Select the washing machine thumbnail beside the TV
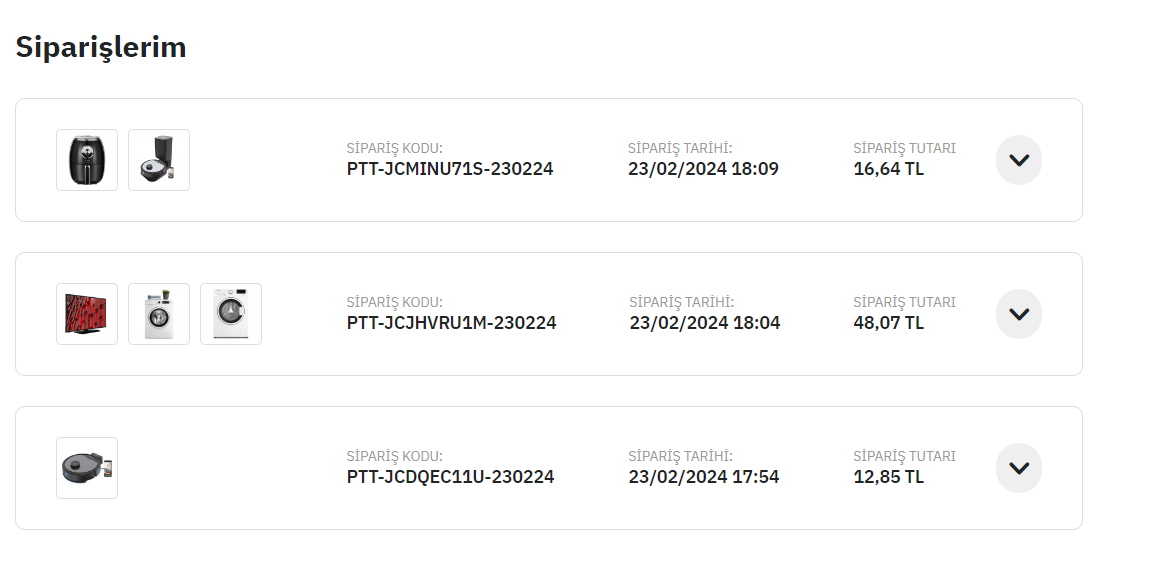The width and height of the screenshot is (1150, 563). [159, 314]
